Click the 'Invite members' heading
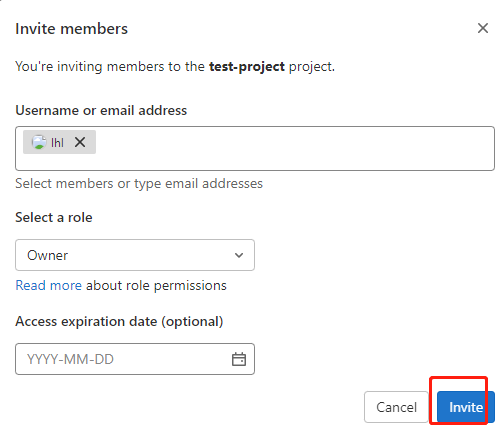 71,29
